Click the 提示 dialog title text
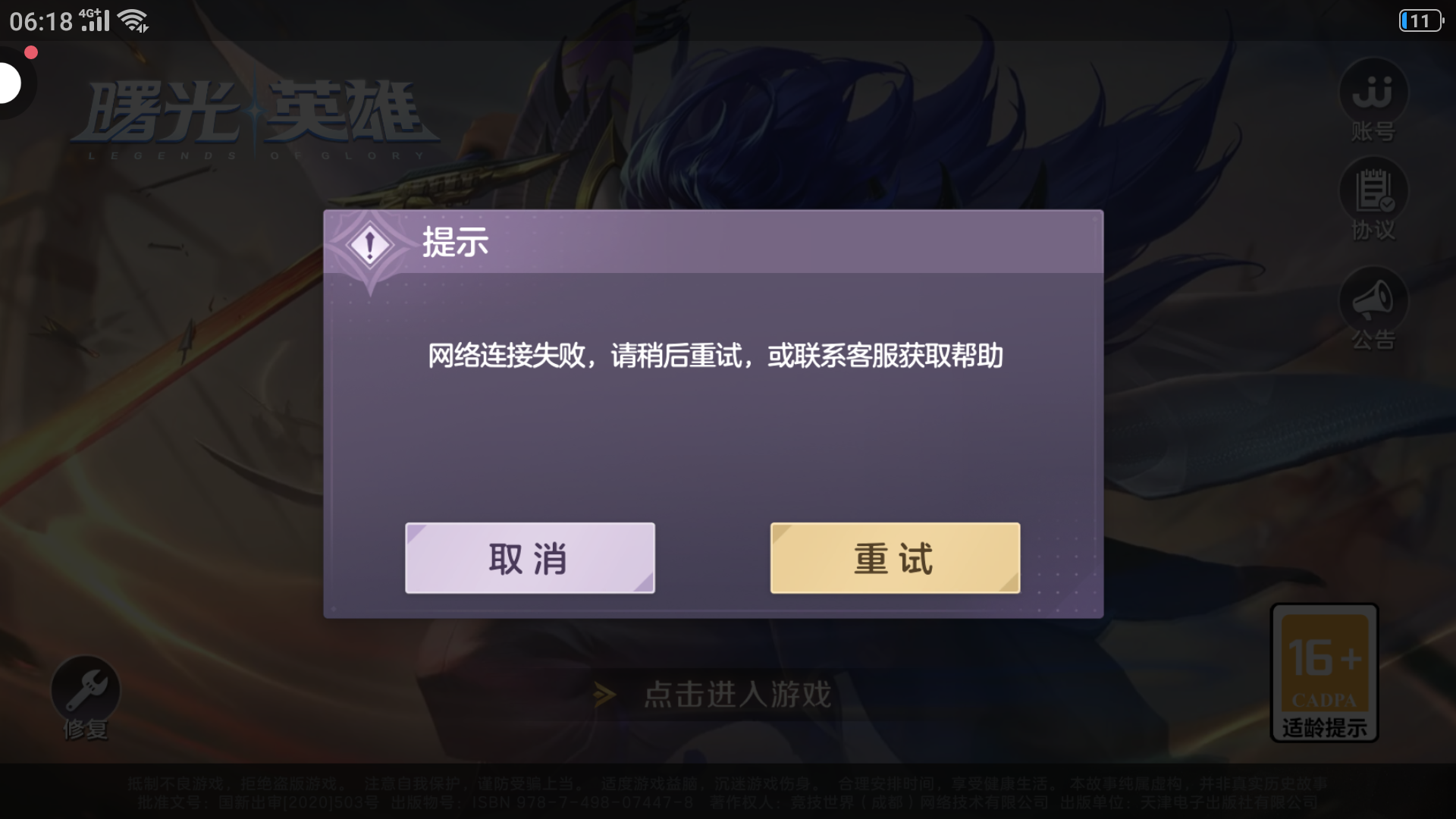This screenshot has width=1456, height=819. (x=455, y=243)
